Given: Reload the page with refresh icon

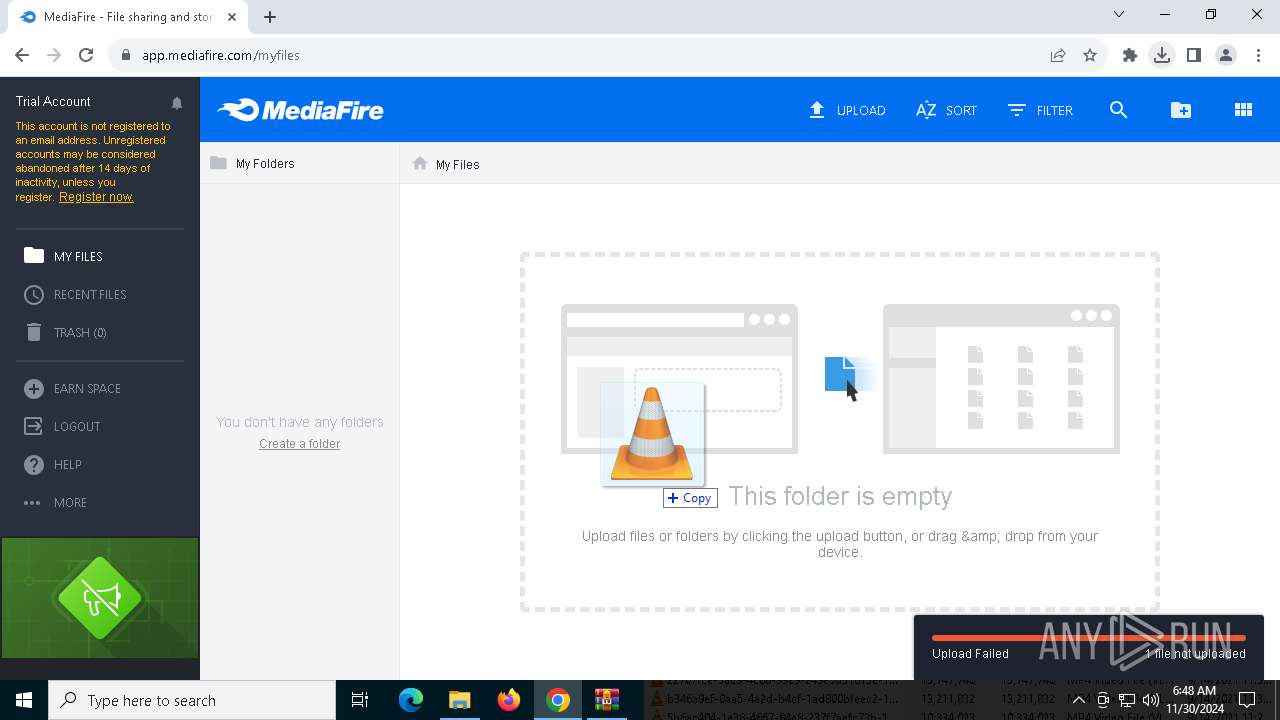Looking at the screenshot, I should 86,55.
